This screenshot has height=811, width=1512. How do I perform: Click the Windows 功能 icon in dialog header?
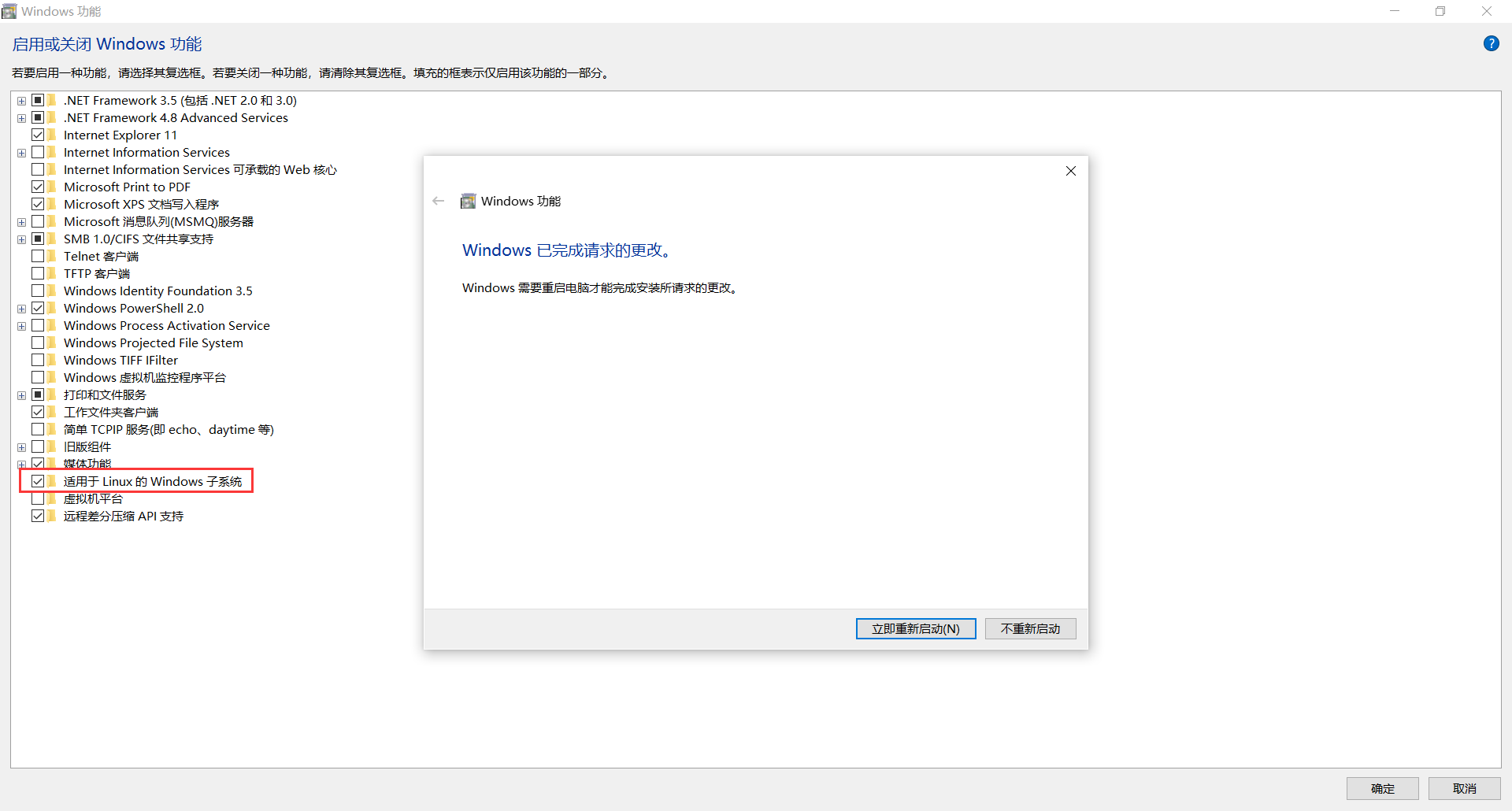coord(469,201)
